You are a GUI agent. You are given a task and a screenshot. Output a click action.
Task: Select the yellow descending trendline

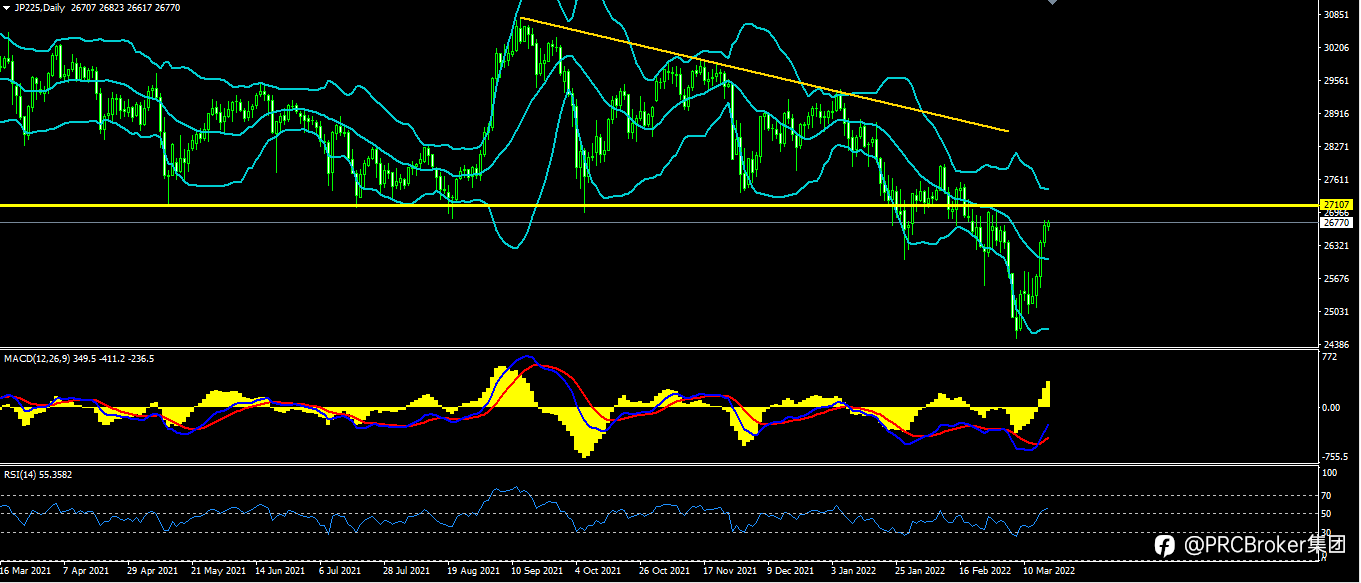coord(764,75)
